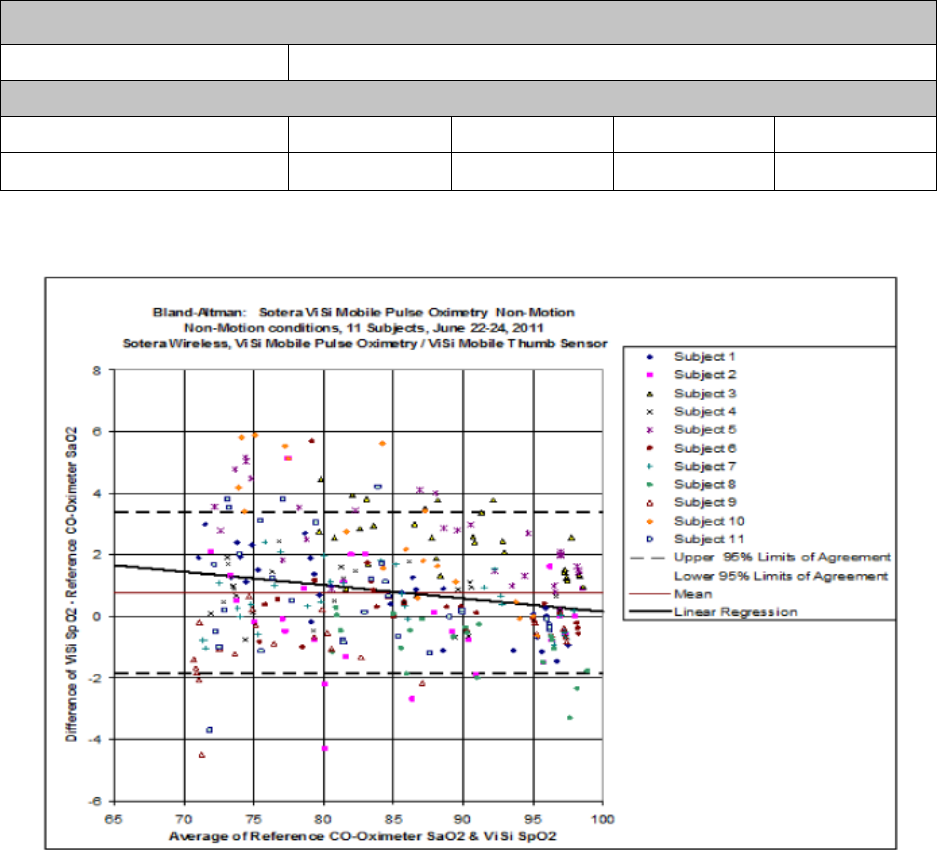Click 'Subject 4' legend label

(705, 411)
